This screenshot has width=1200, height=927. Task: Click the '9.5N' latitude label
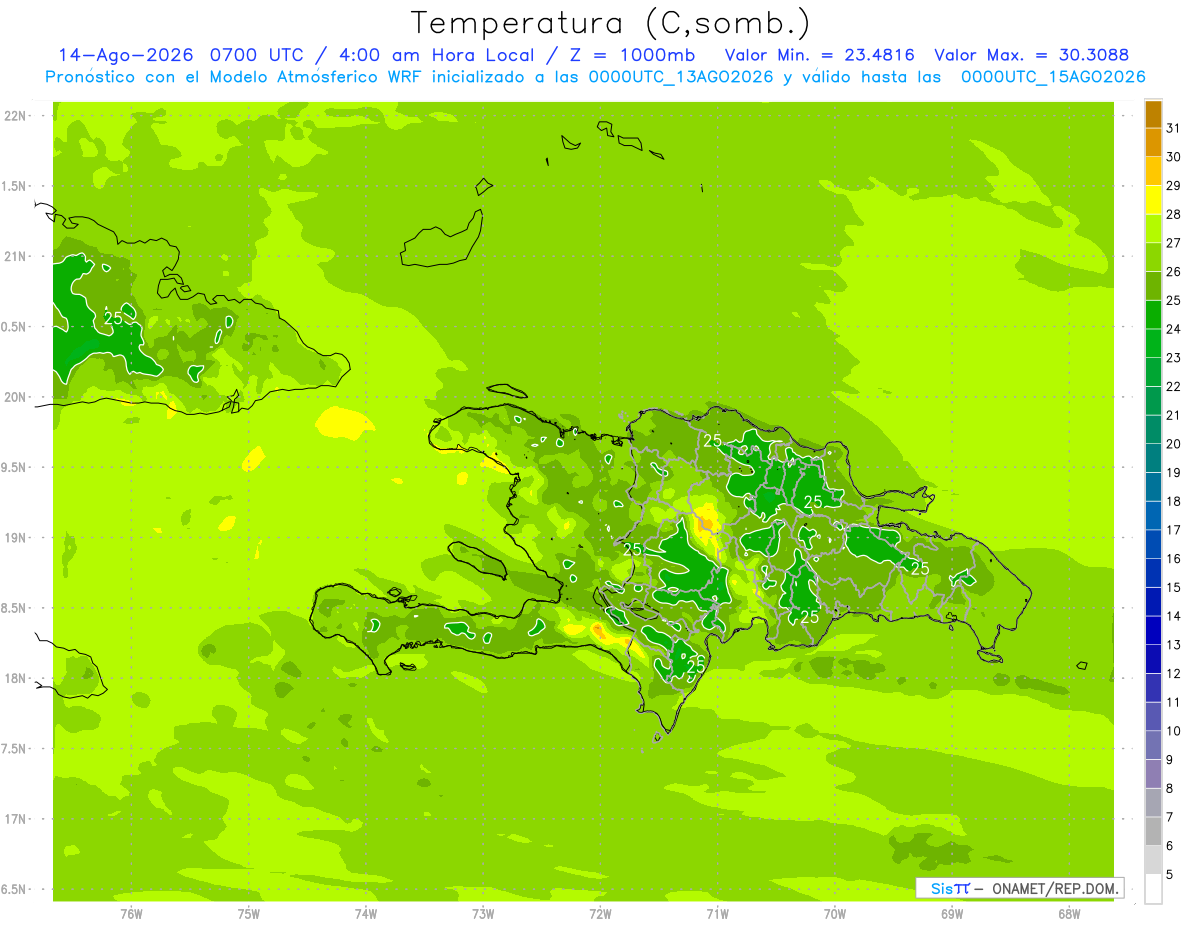coord(15,467)
